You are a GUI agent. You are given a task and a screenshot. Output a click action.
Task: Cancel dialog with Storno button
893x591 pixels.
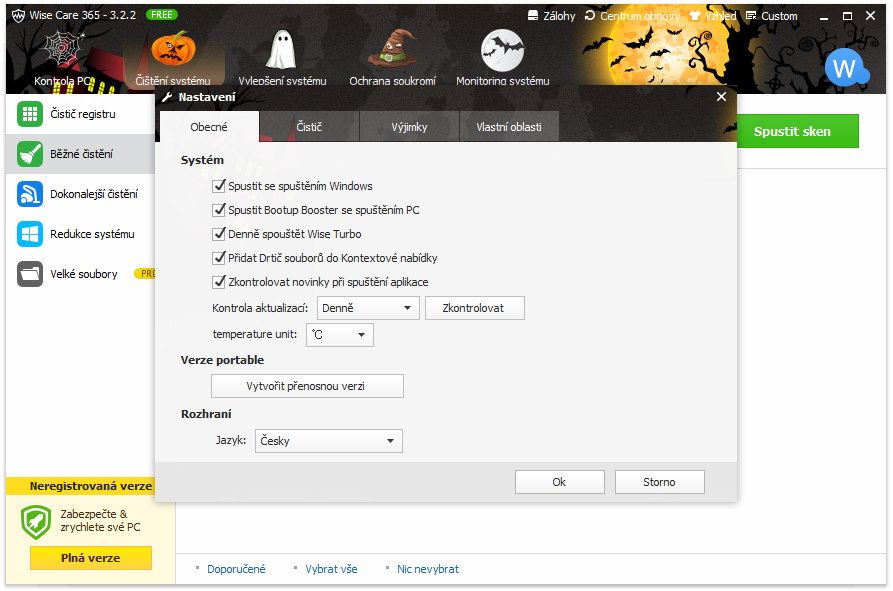[x=659, y=482]
